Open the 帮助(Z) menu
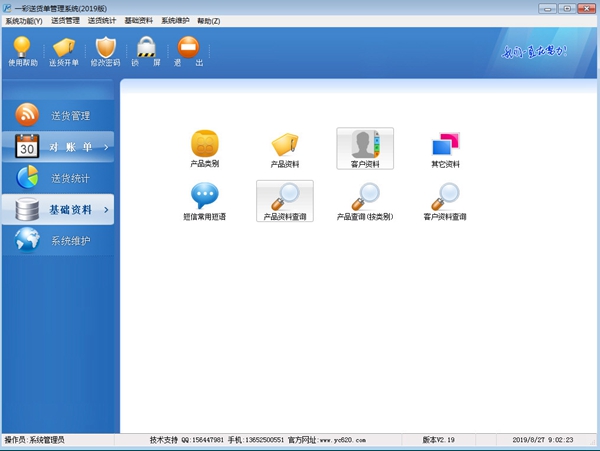Viewport: 600px width, 451px height. pyautogui.click(x=208, y=20)
